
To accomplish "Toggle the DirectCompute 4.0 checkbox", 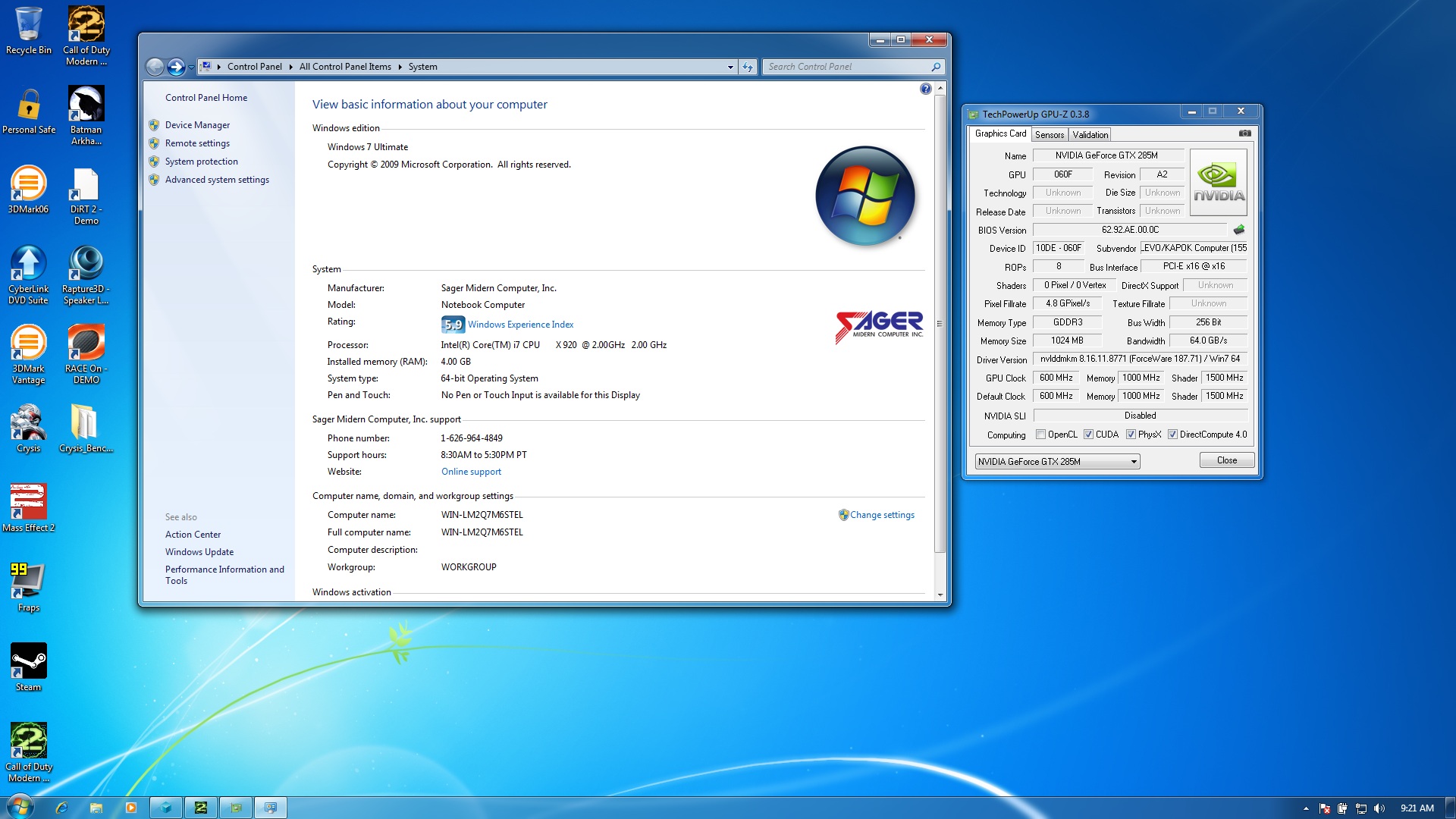I will (x=1172, y=435).
